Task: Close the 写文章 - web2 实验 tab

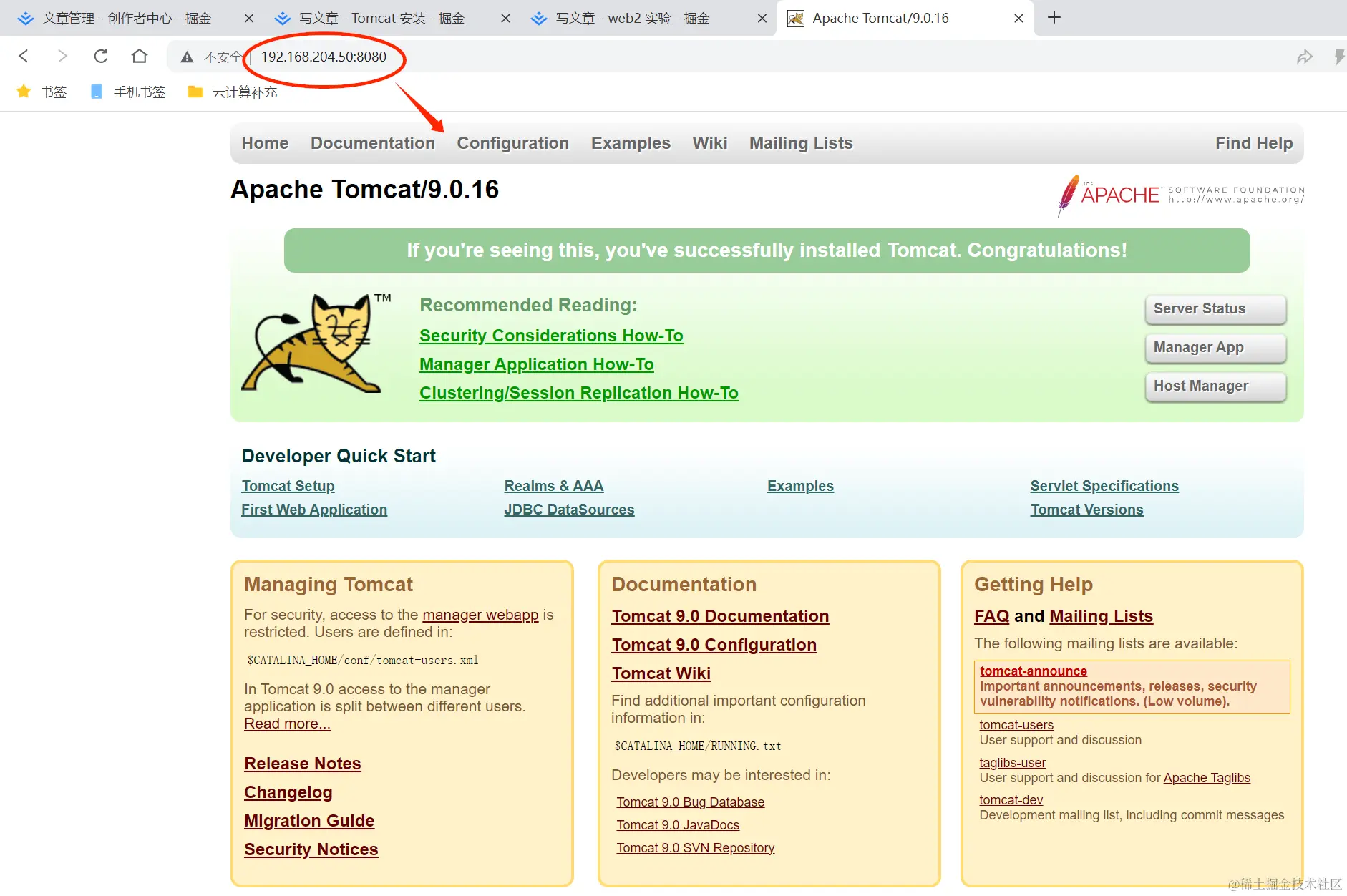Action: (x=762, y=19)
